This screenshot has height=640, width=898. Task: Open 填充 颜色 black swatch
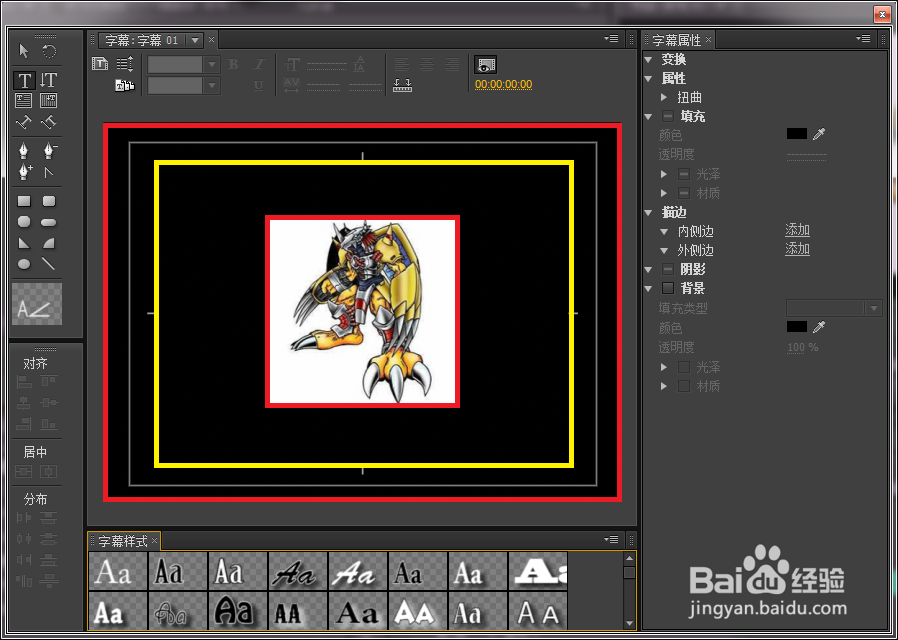pos(797,134)
